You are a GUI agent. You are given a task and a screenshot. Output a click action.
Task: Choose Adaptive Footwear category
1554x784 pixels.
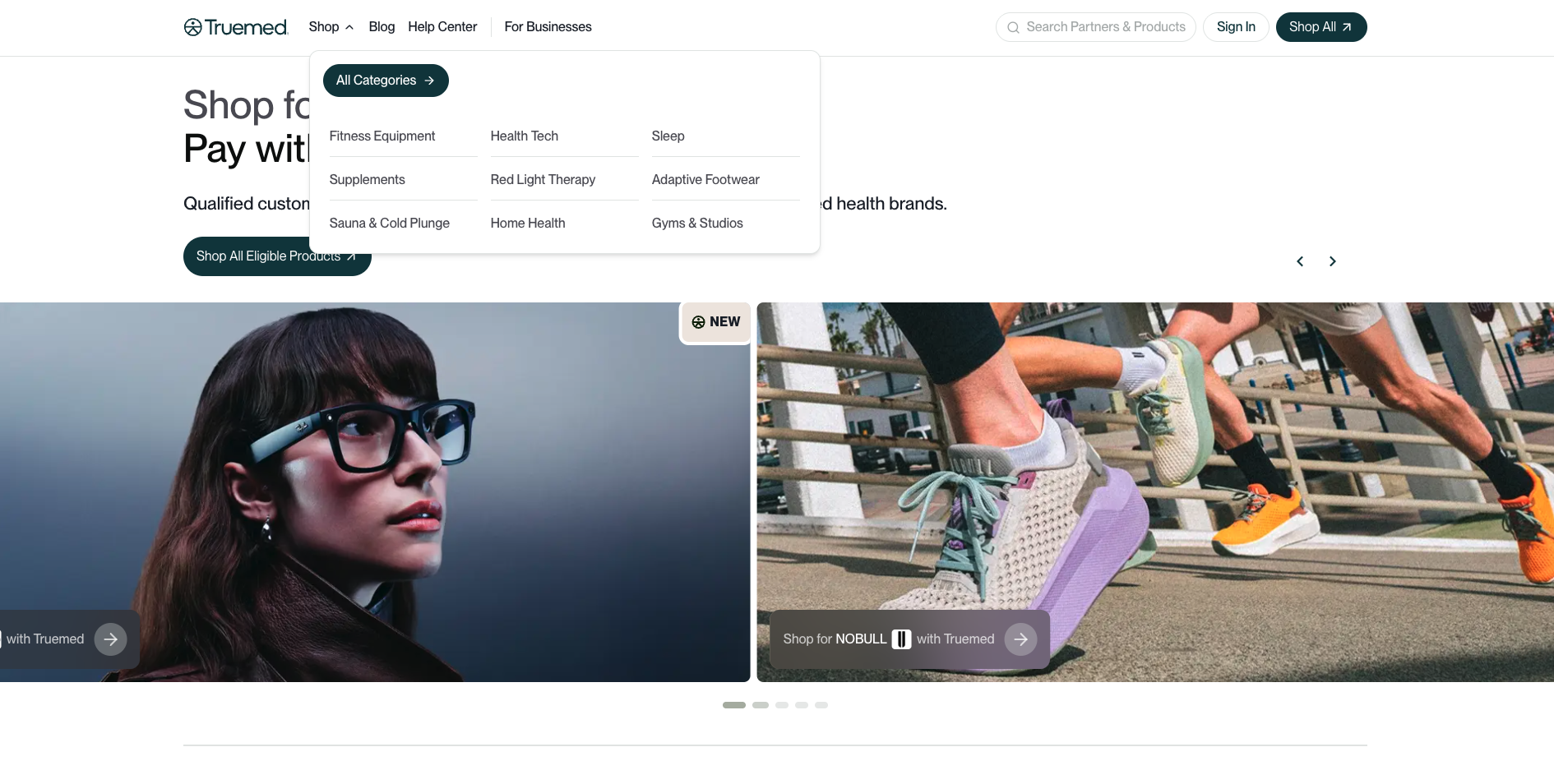[705, 180]
